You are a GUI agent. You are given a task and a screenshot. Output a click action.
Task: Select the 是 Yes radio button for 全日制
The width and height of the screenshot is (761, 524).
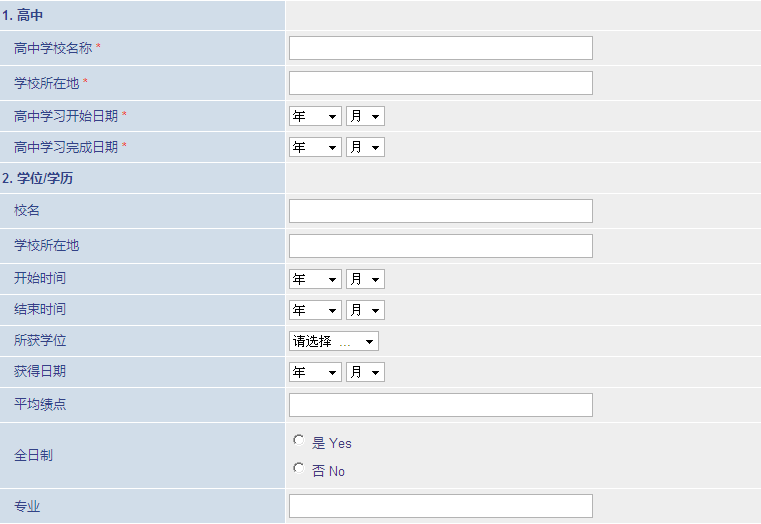coord(298,440)
